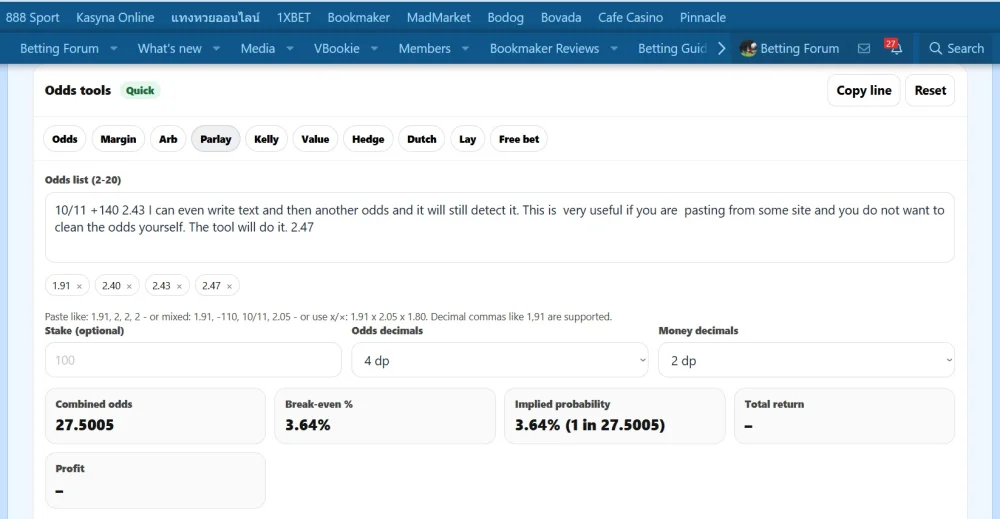Screen dimensions: 1000x519
Task: Open the Cafe Casino link
Action: click(630, 18)
